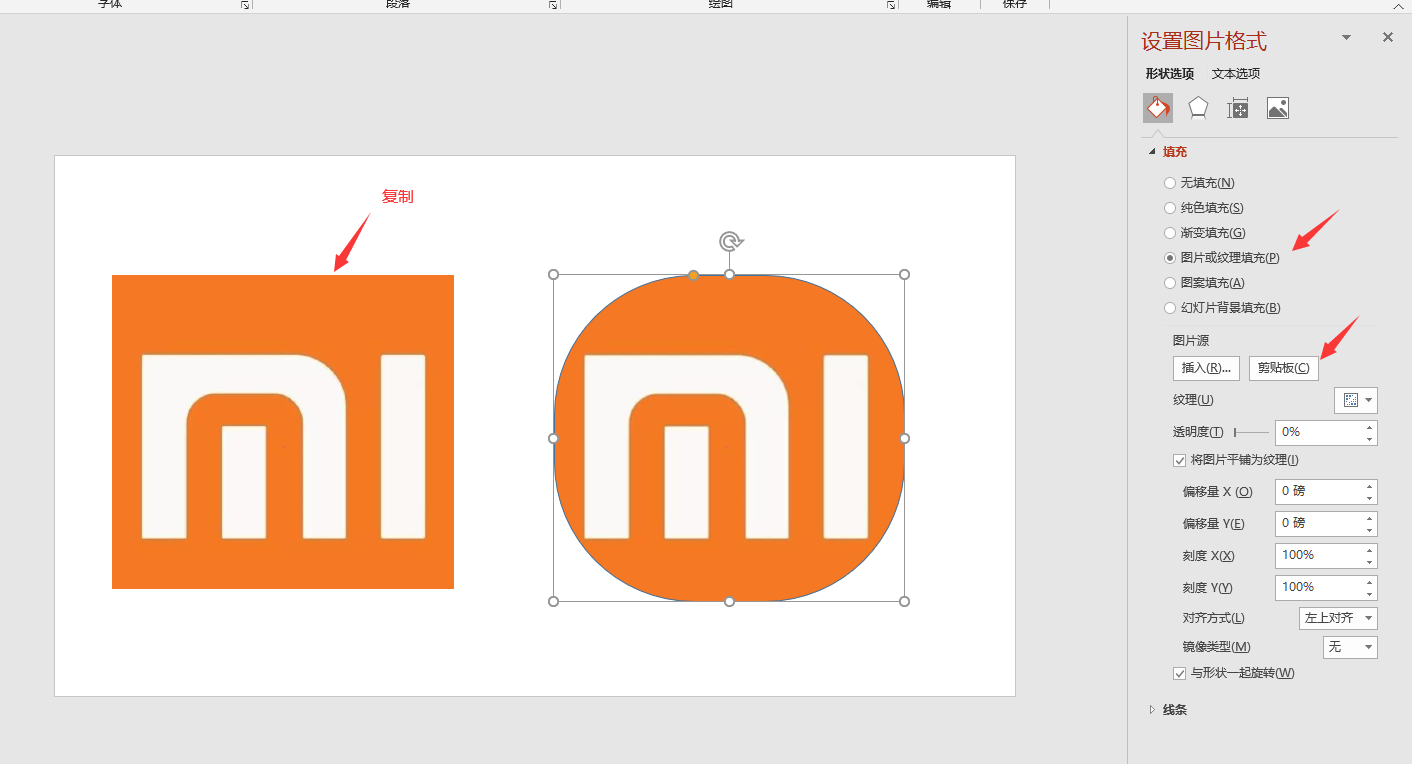Open the Effects pentagon tab
1412x764 pixels.
1198,108
